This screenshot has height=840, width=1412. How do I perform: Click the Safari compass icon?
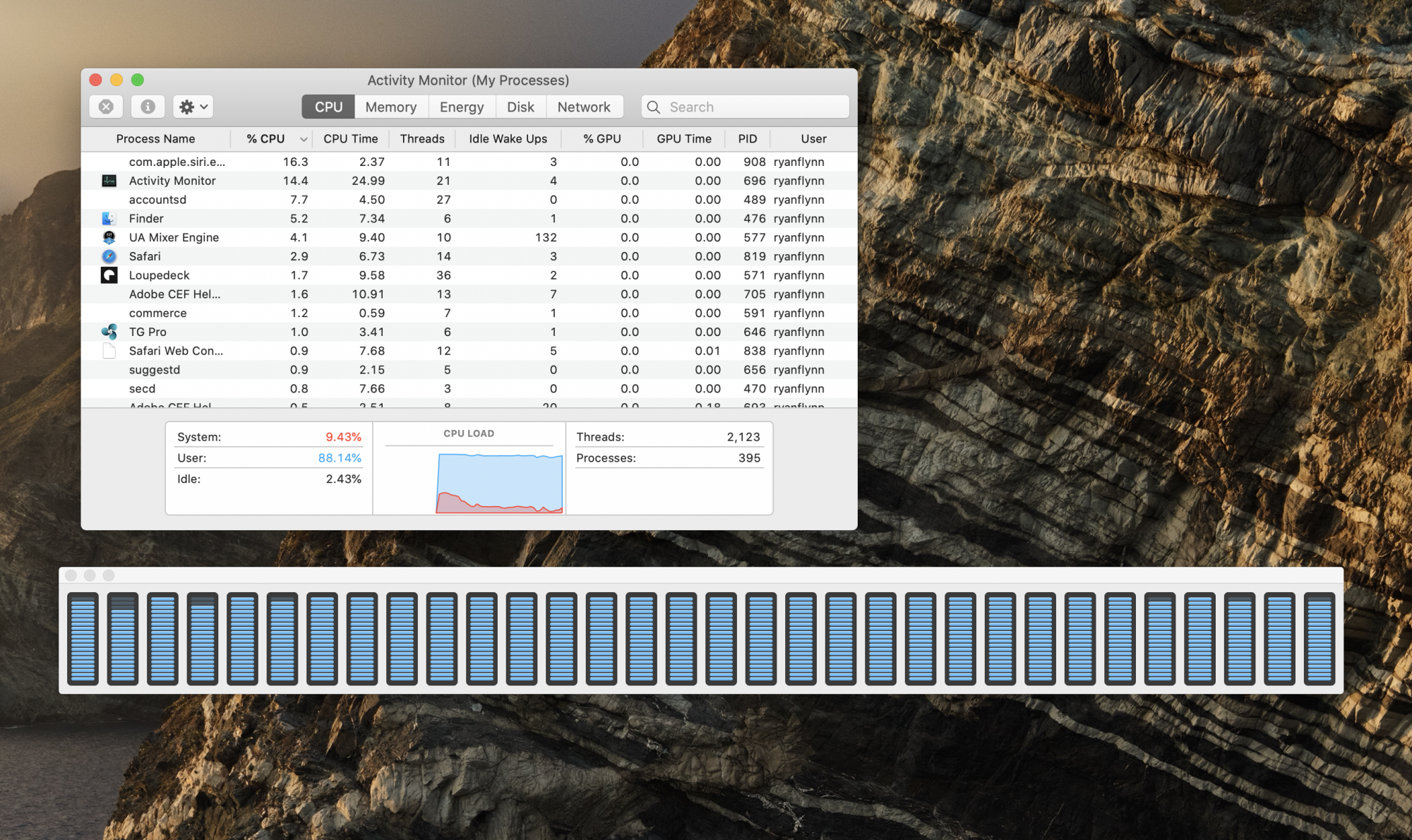point(109,256)
